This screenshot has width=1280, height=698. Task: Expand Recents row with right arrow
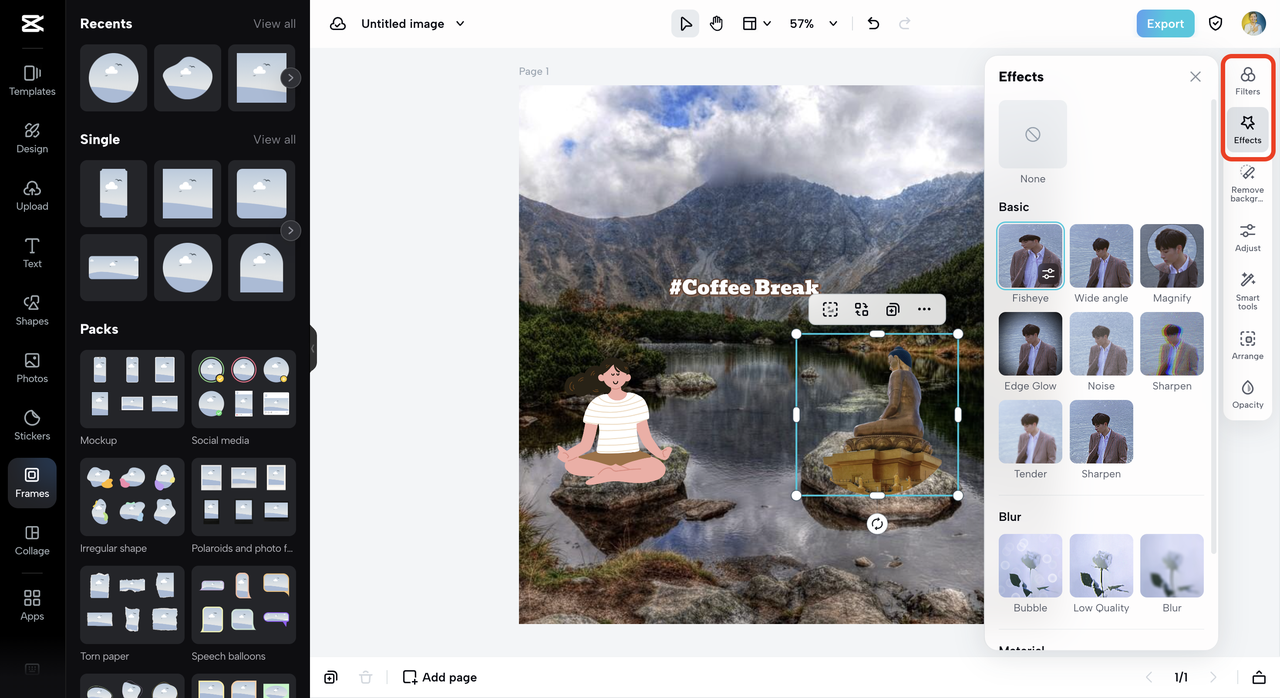tap(290, 77)
